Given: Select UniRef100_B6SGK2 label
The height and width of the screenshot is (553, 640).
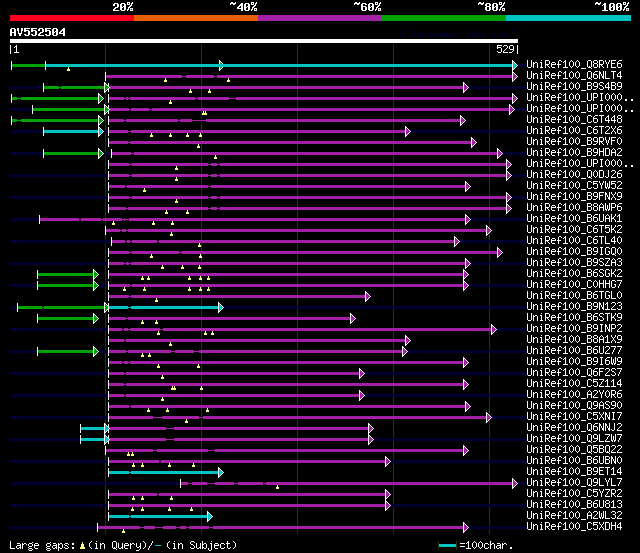Looking at the screenshot, I should (x=574, y=274).
